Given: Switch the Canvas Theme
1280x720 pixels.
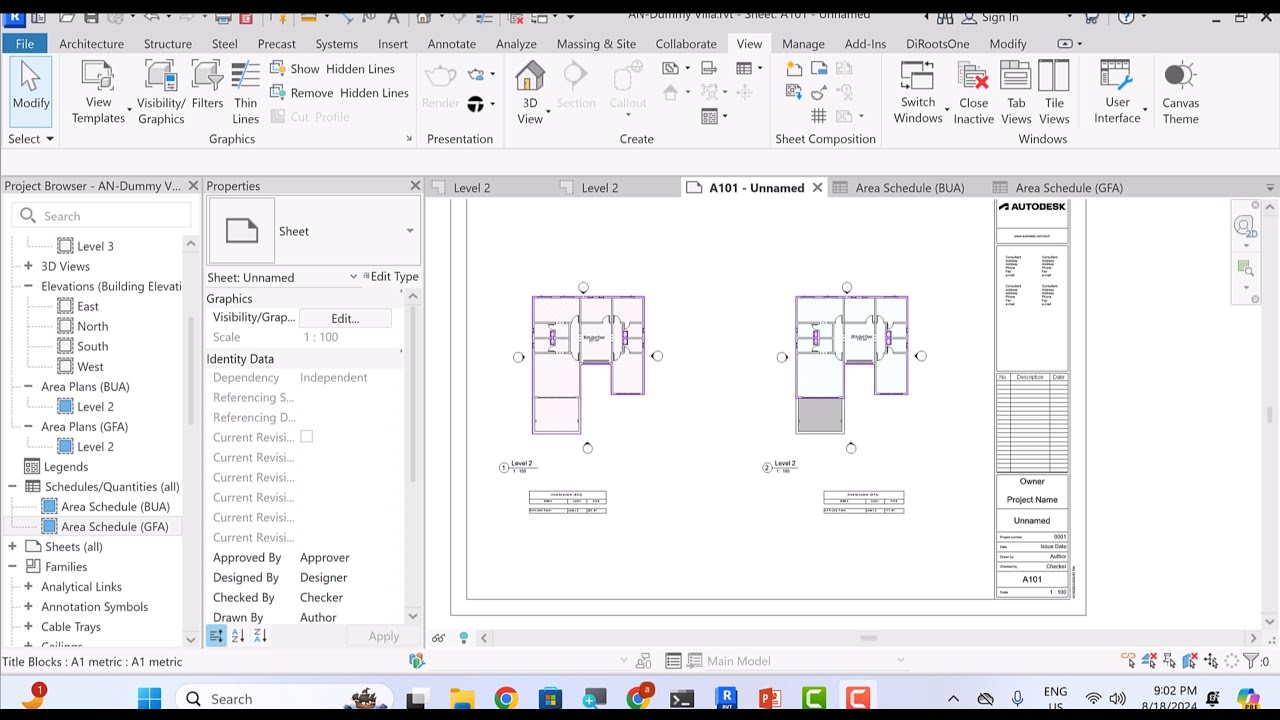Looking at the screenshot, I should 1180,92.
